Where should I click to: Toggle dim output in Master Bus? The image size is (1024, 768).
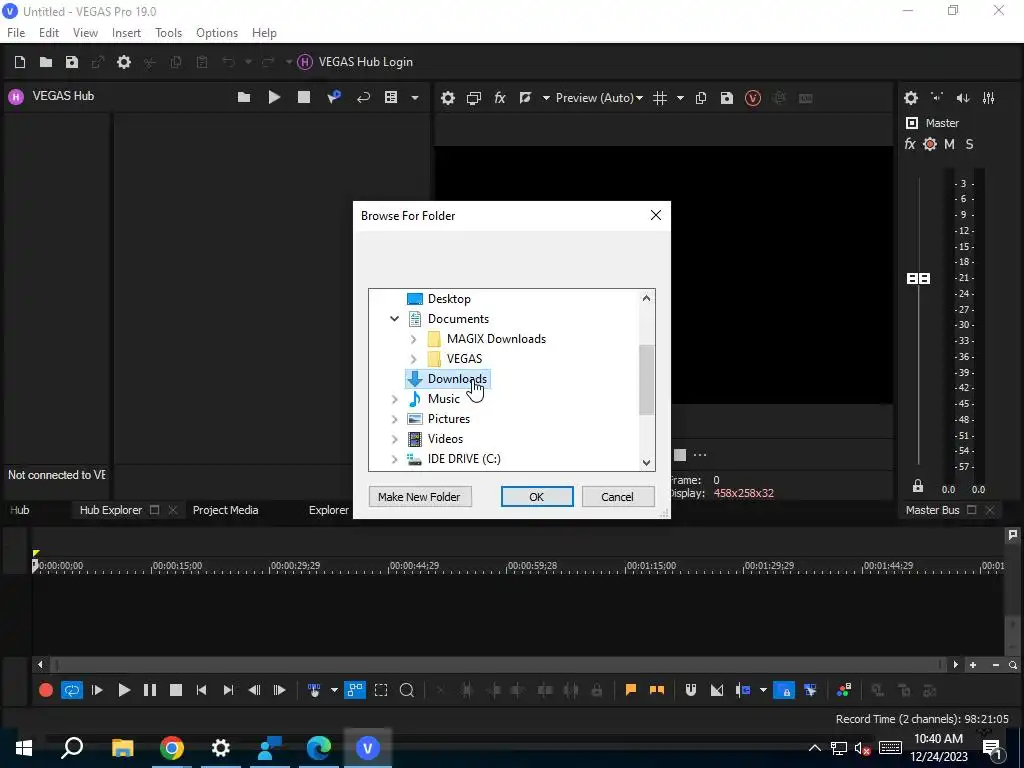tap(963, 98)
